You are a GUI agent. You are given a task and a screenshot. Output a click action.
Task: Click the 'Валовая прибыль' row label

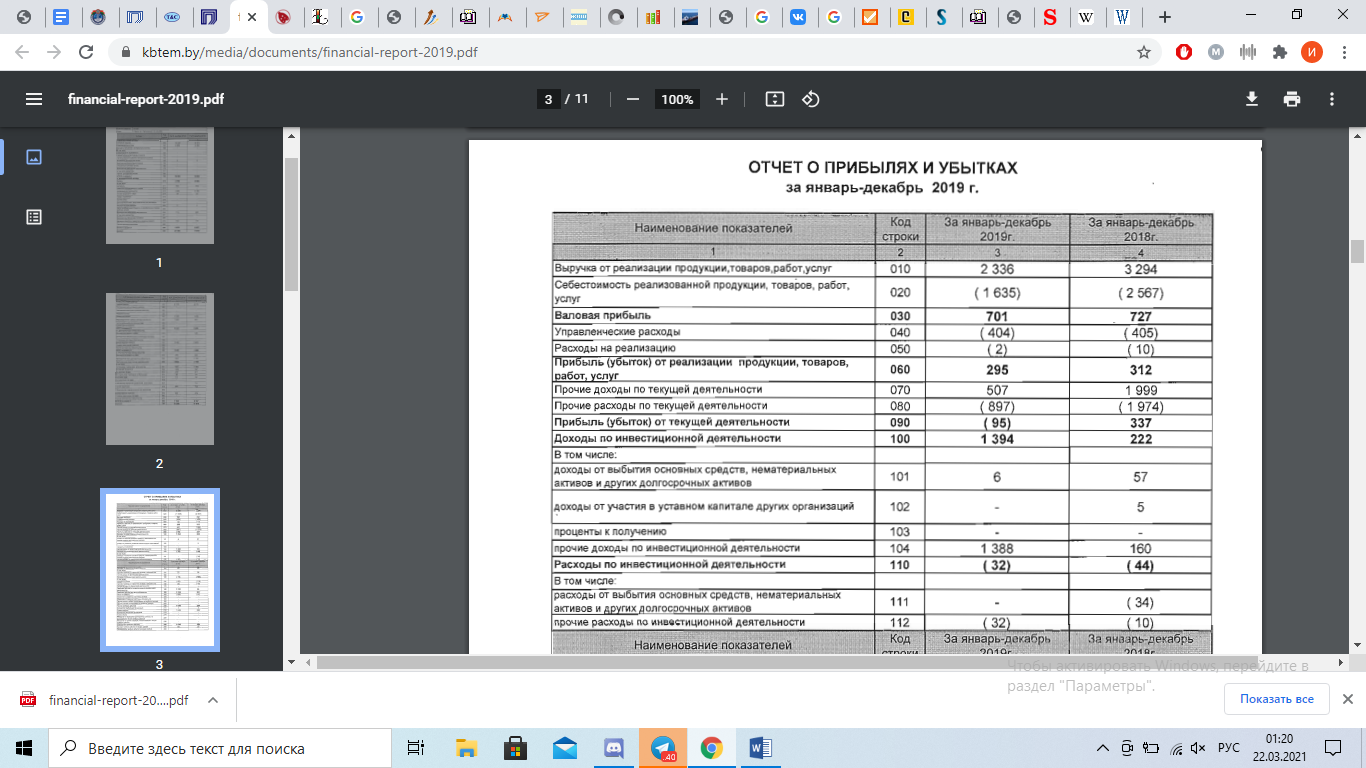click(602, 315)
